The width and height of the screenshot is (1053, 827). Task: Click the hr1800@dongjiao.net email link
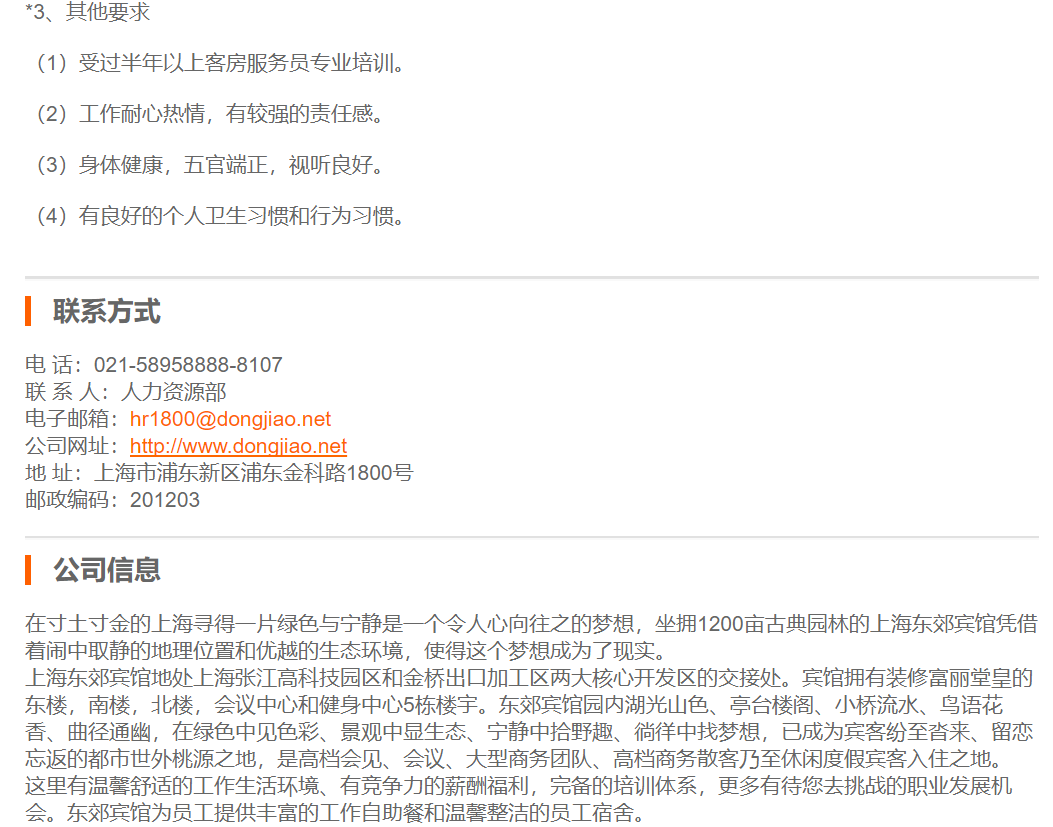(230, 419)
